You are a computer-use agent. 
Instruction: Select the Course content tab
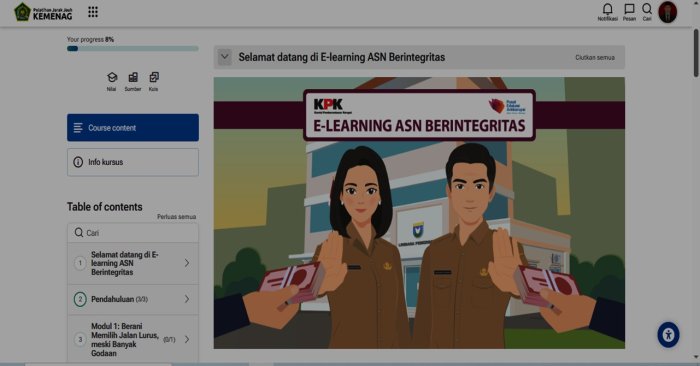pyautogui.click(x=133, y=128)
